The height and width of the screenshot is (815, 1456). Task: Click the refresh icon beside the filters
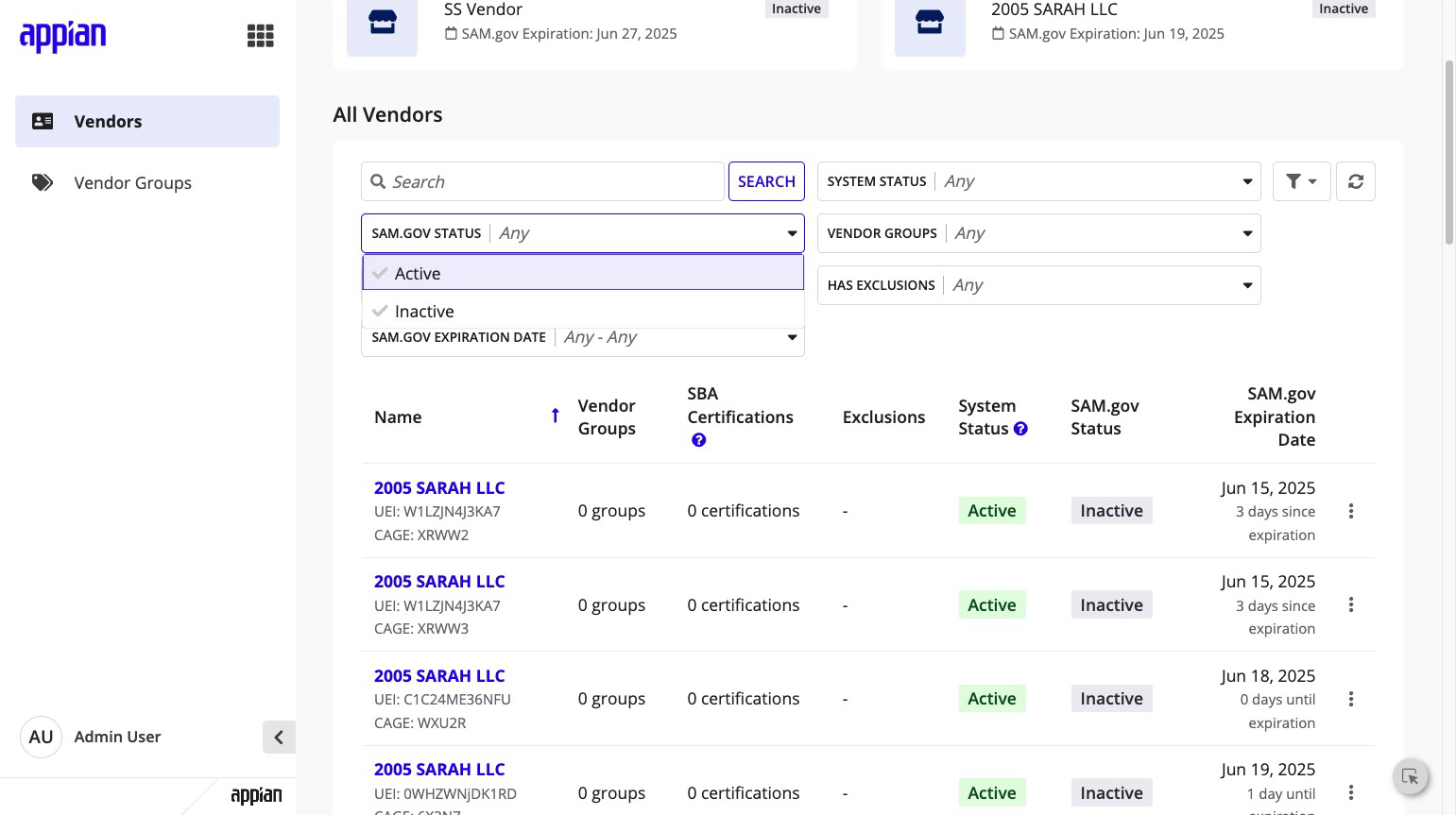pos(1356,181)
